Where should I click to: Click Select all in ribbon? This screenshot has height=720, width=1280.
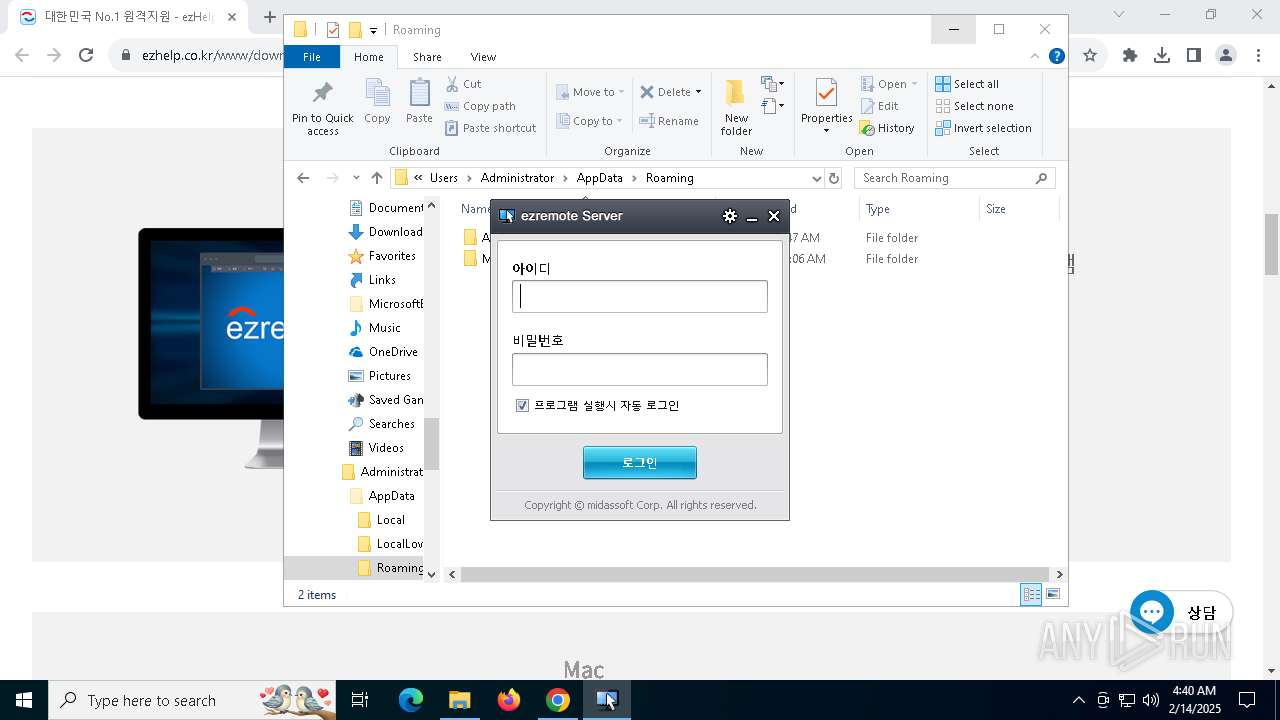click(x=967, y=84)
